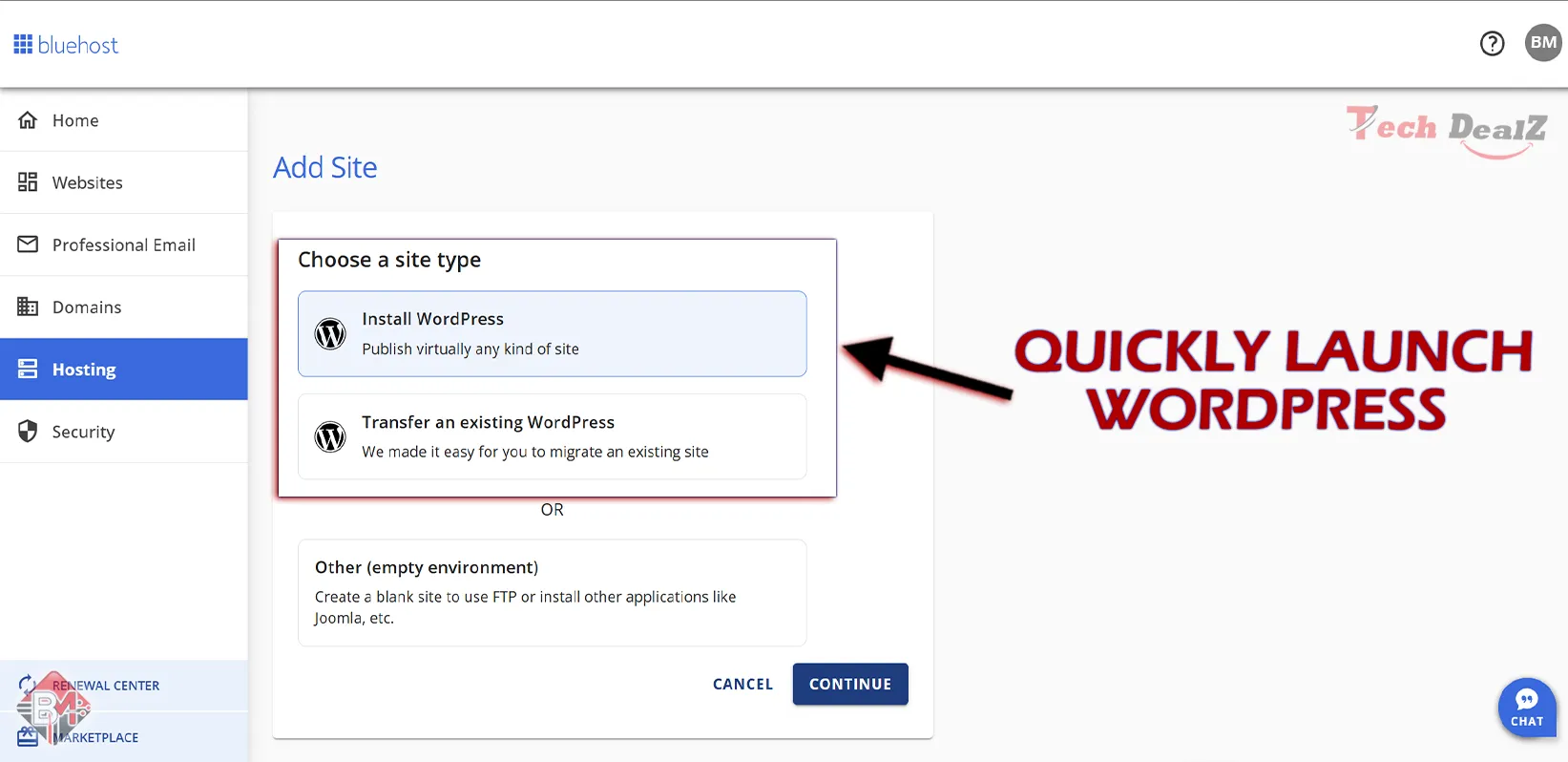Open the Chat bubble widget

pos(1526,708)
